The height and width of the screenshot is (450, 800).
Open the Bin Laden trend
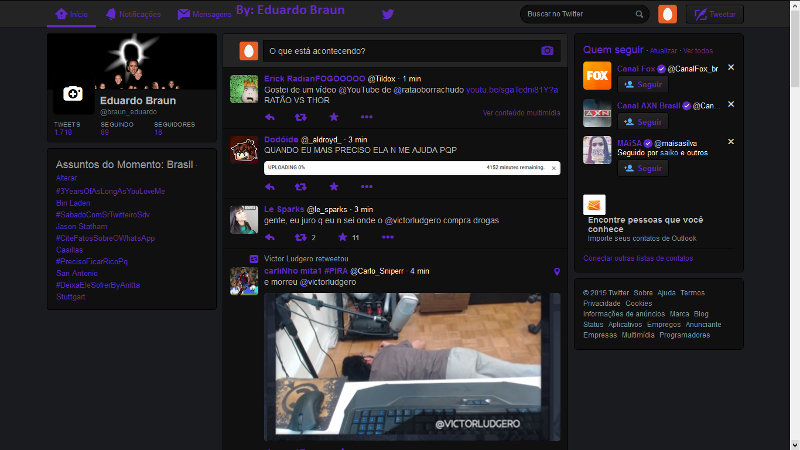(x=73, y=203)
